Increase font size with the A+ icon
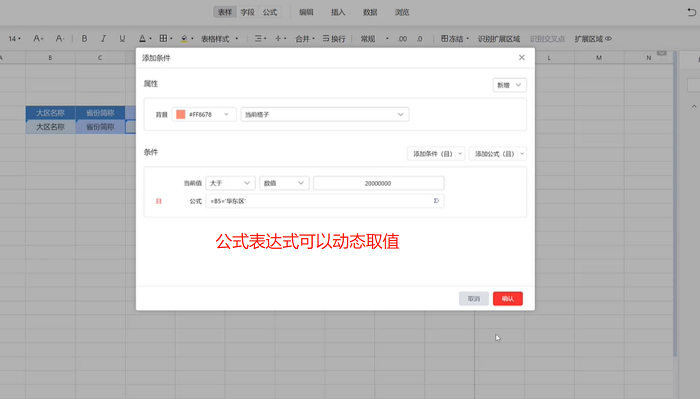 (38, 39)
